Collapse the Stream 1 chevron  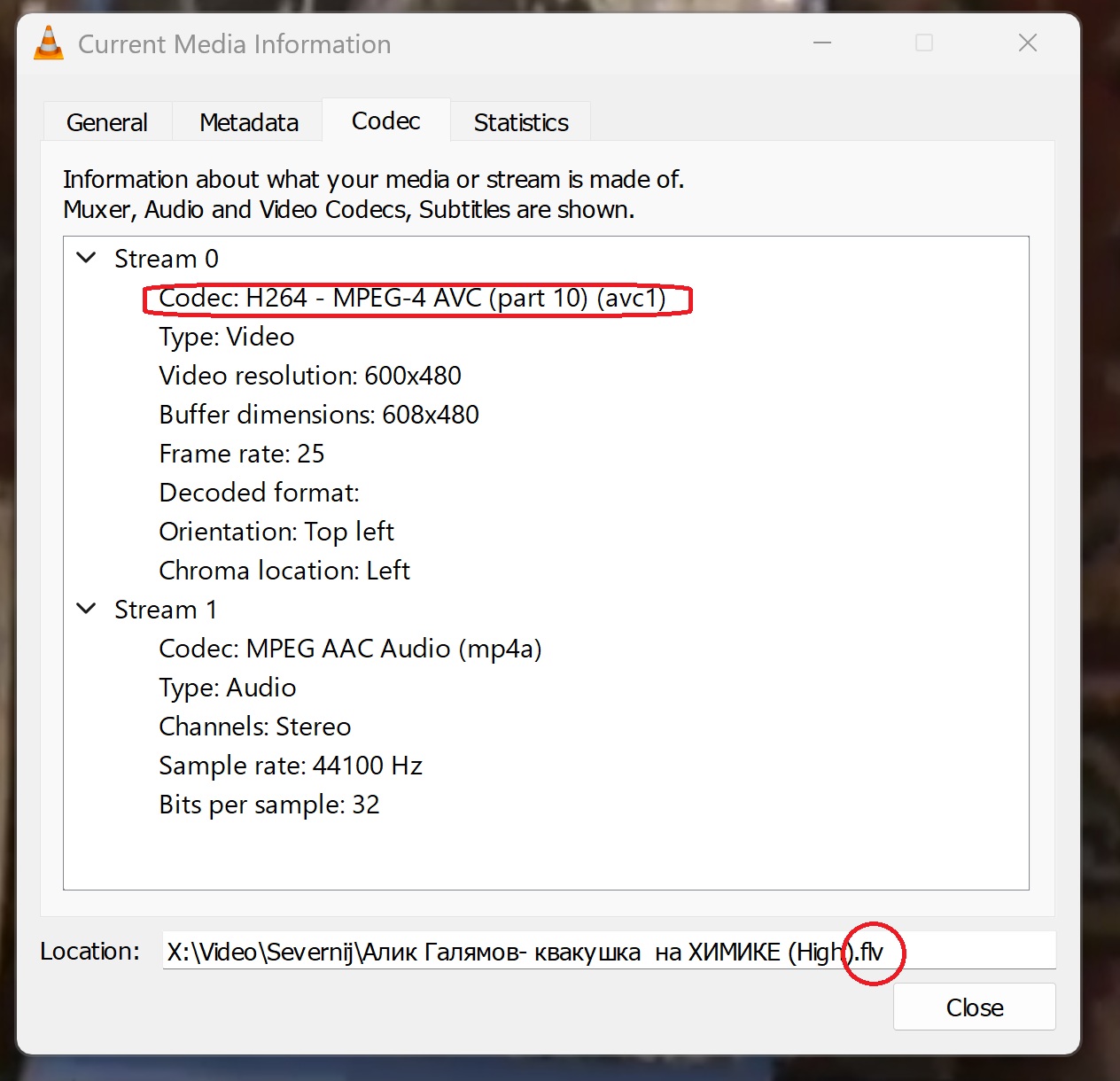pos(87,610)
